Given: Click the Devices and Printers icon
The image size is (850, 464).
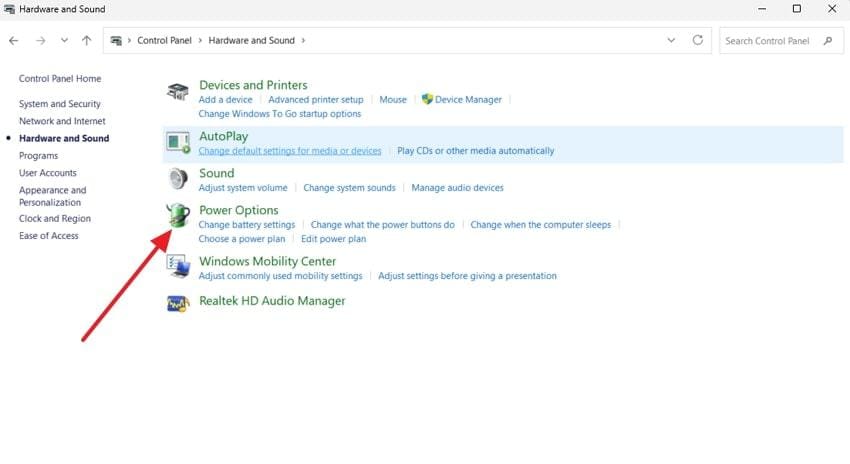Looking at the screenshot, I should [178, 92].
